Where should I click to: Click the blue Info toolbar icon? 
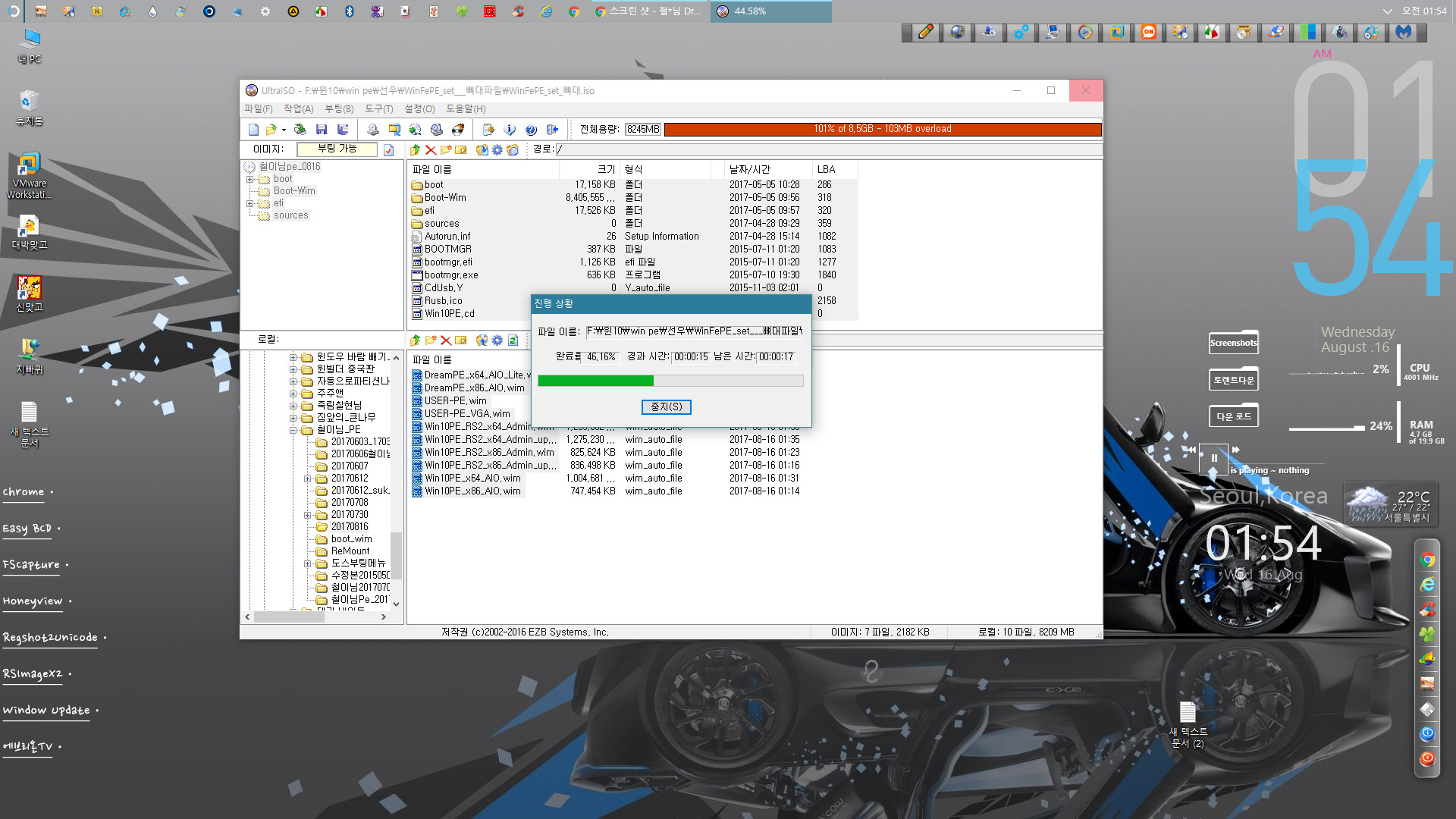(510, 130)
